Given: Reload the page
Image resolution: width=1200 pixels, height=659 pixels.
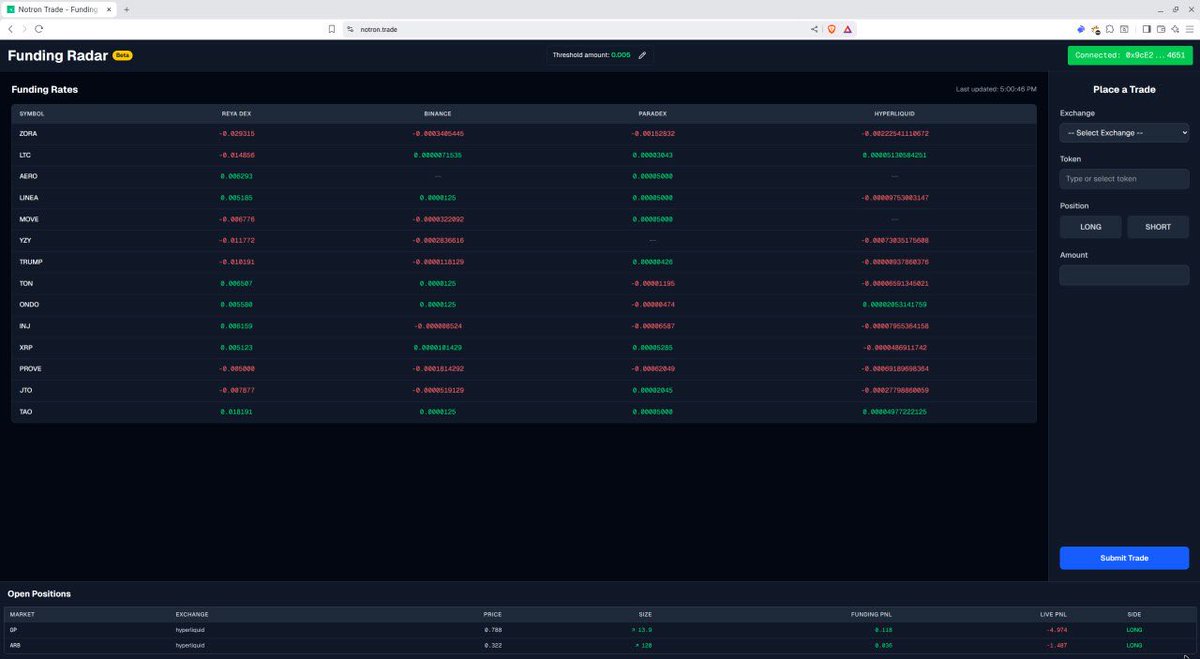Looking at the screenshot, I should 39,29.
